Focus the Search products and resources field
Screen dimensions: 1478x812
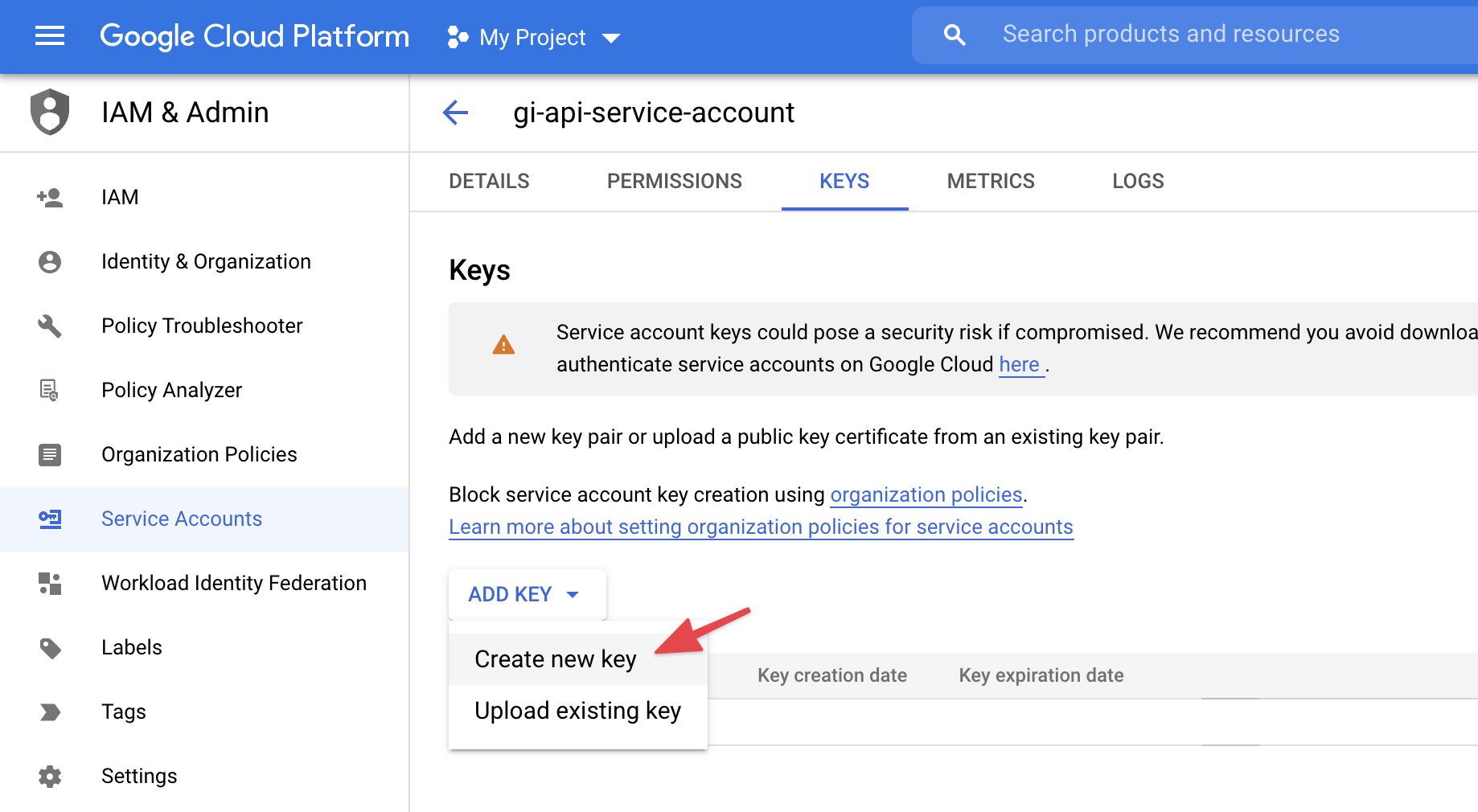tap(1195, 35)
